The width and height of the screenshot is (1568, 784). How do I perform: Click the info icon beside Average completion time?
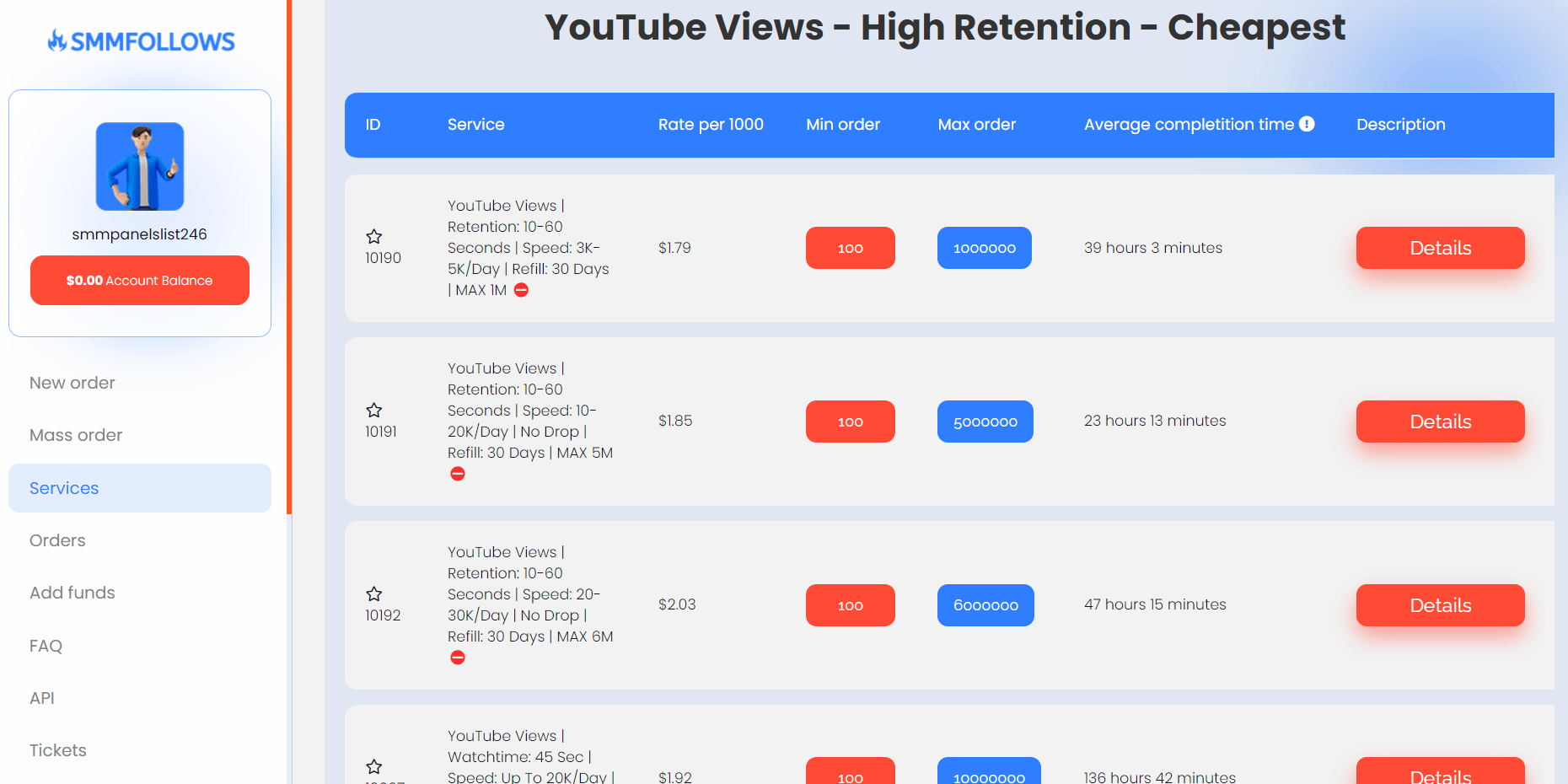click(x=1307, y=124)
